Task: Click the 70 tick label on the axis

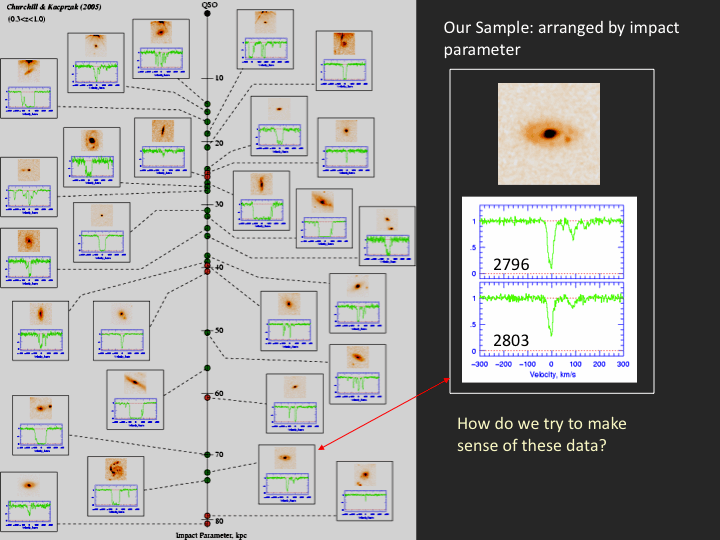Action: [x=219, y=455]
